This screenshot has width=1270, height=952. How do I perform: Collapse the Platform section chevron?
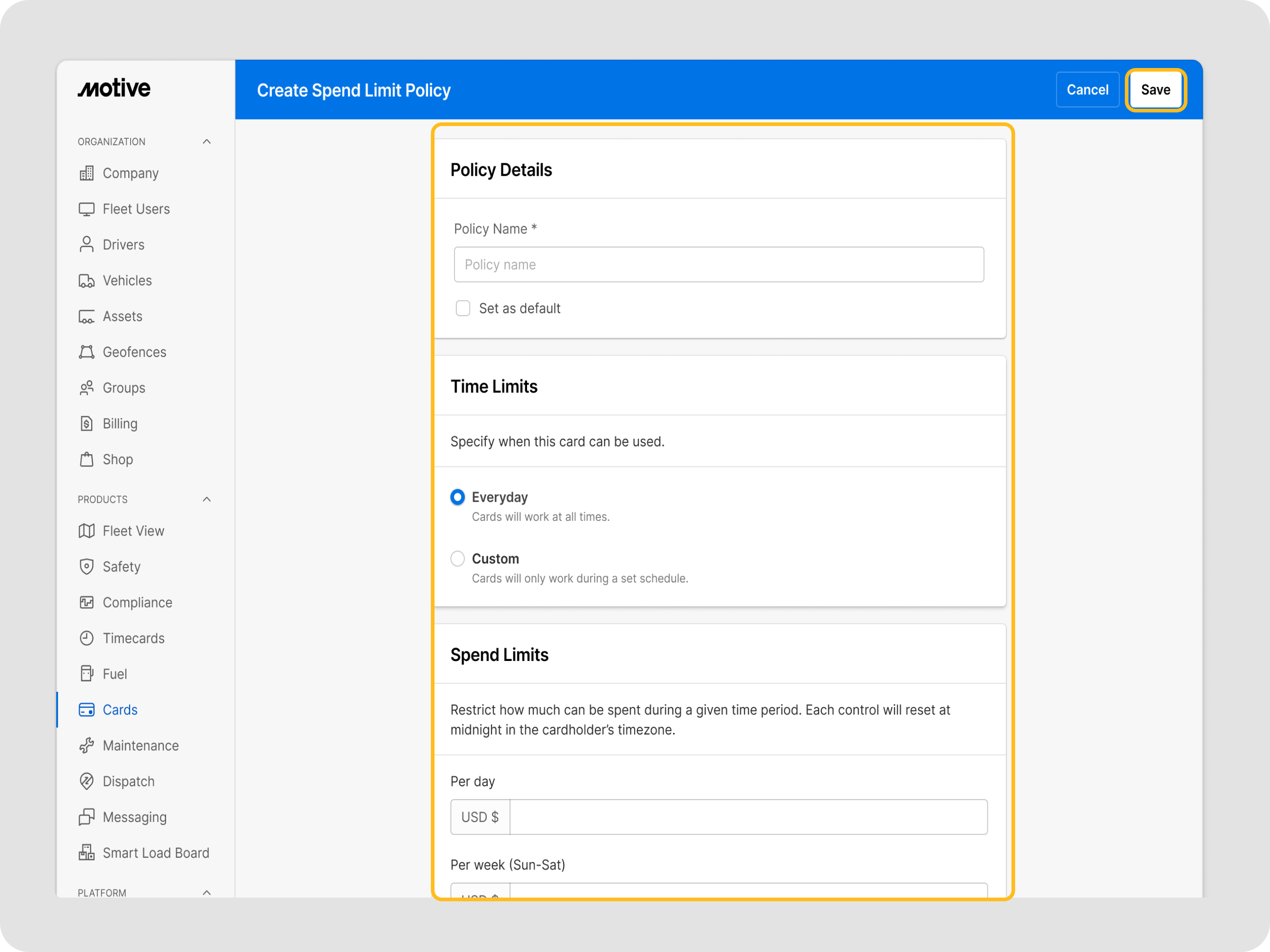click(207, 892)
